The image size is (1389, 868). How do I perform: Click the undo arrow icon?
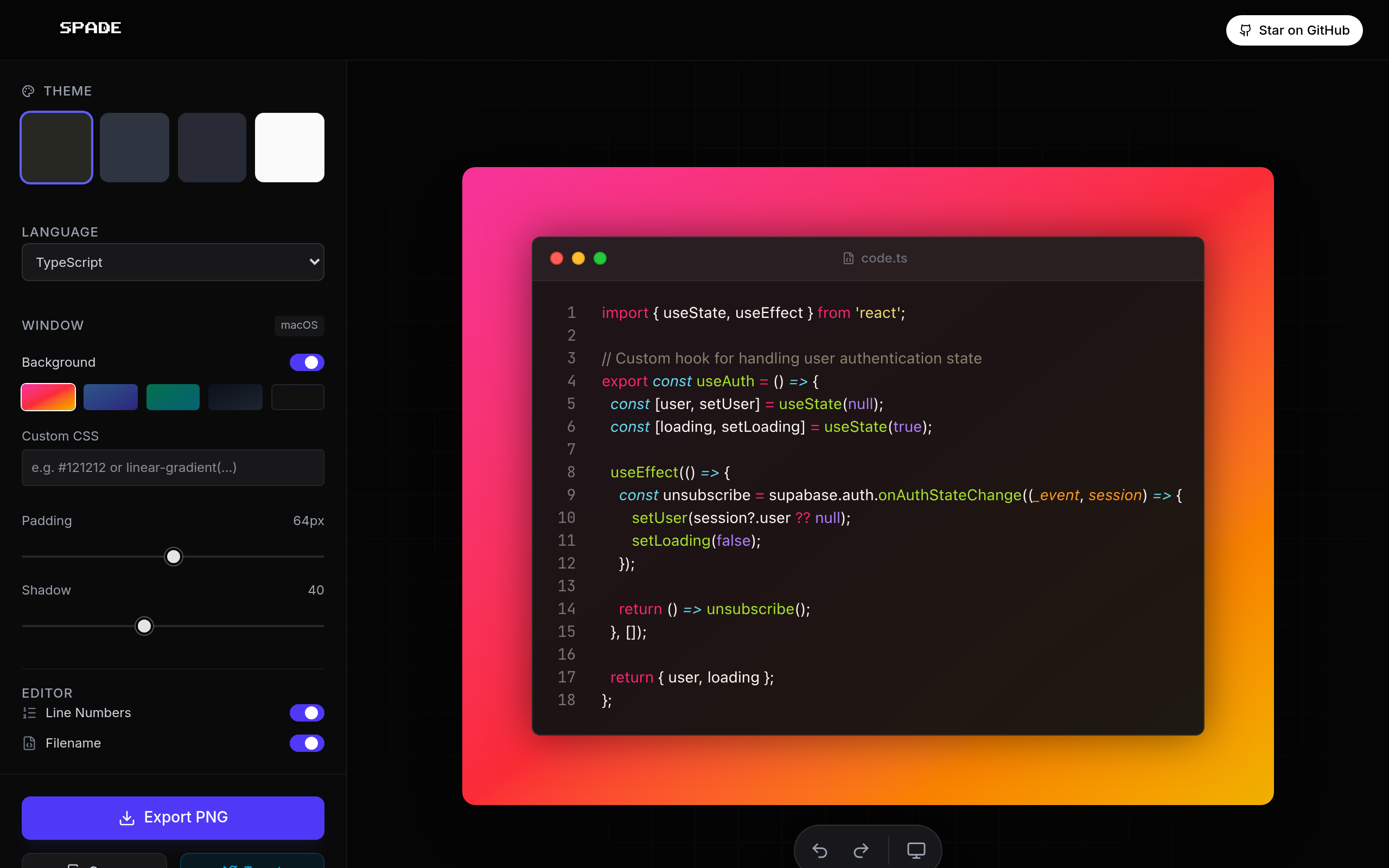(x=820, y=850)
